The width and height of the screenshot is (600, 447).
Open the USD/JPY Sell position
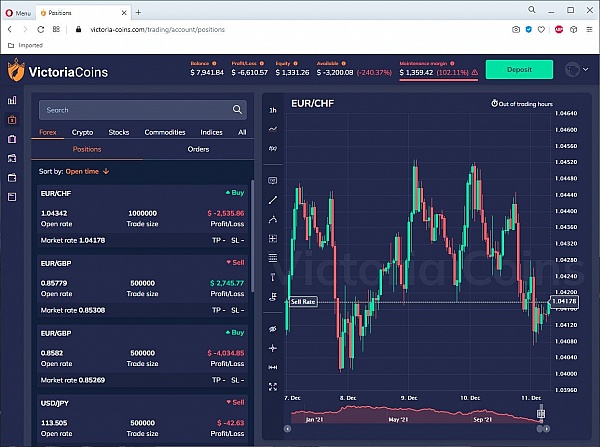coord(142,420)
